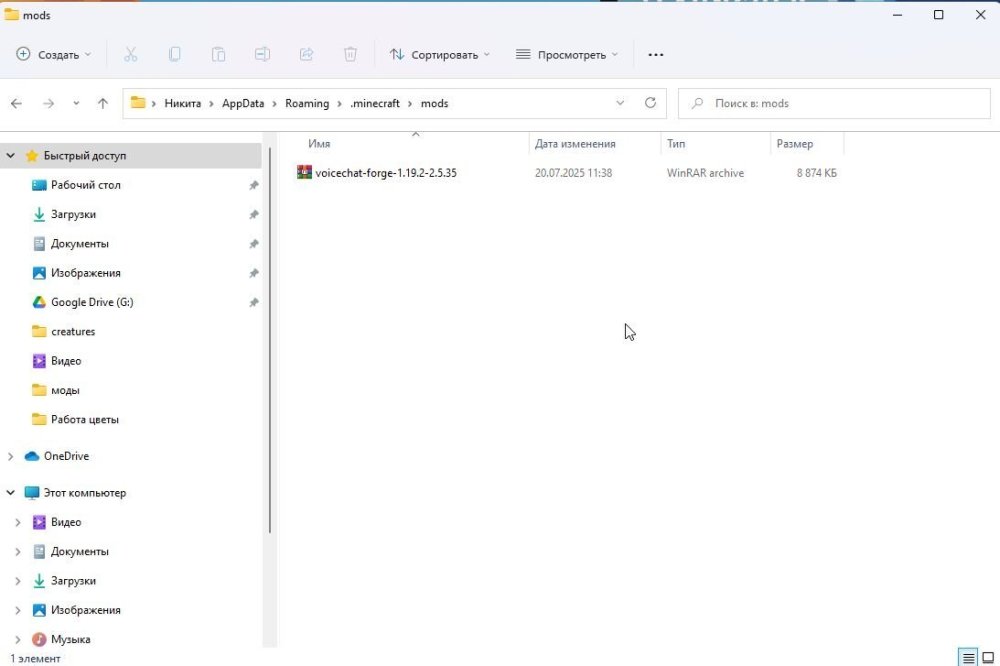Open Google Drive (G:) in sidebar
This screenshot has width=1000, height=666.
[x=92, y=302]
